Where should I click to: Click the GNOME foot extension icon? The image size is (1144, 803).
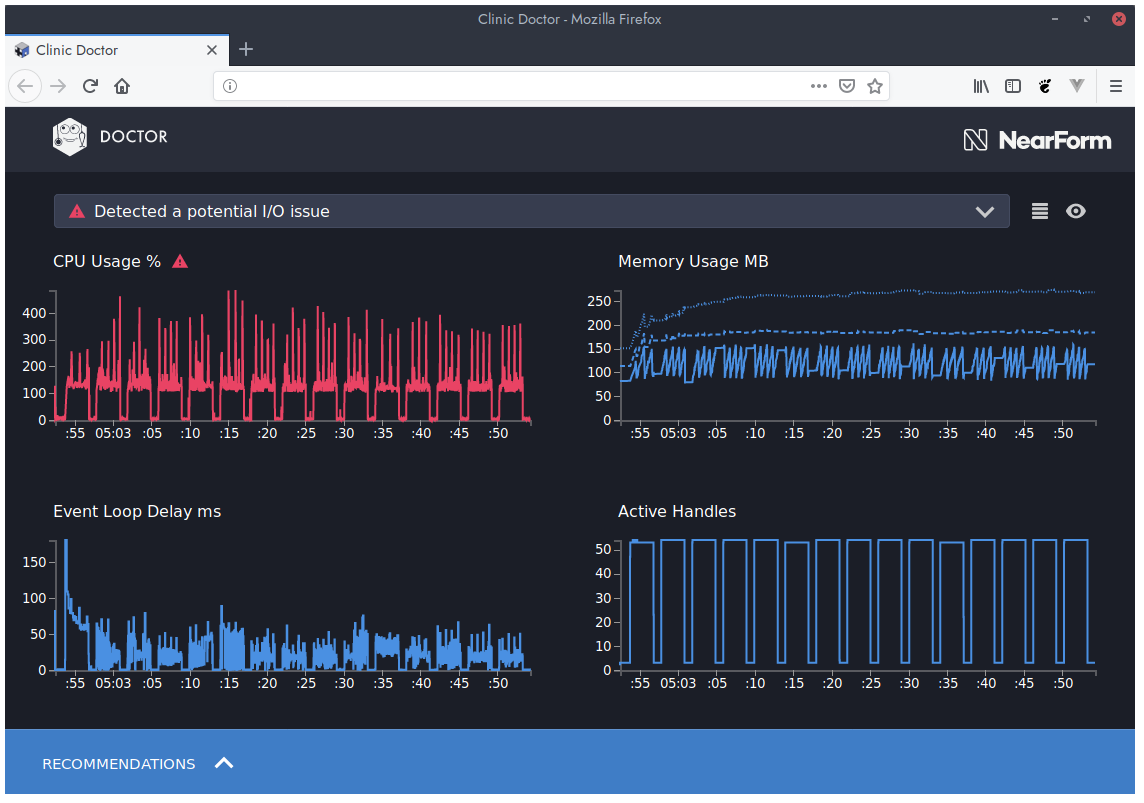[x=1045, y=87]
